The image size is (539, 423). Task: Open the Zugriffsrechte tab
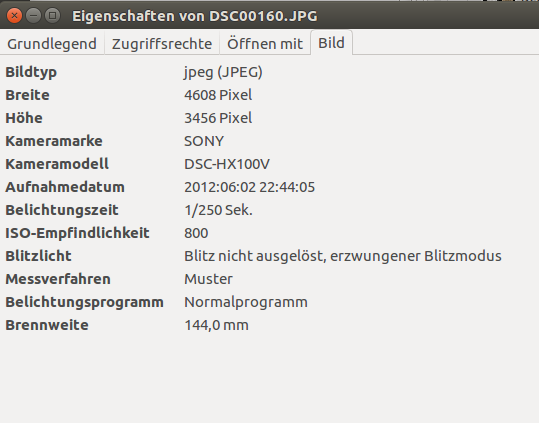click(x=162, y=43)
